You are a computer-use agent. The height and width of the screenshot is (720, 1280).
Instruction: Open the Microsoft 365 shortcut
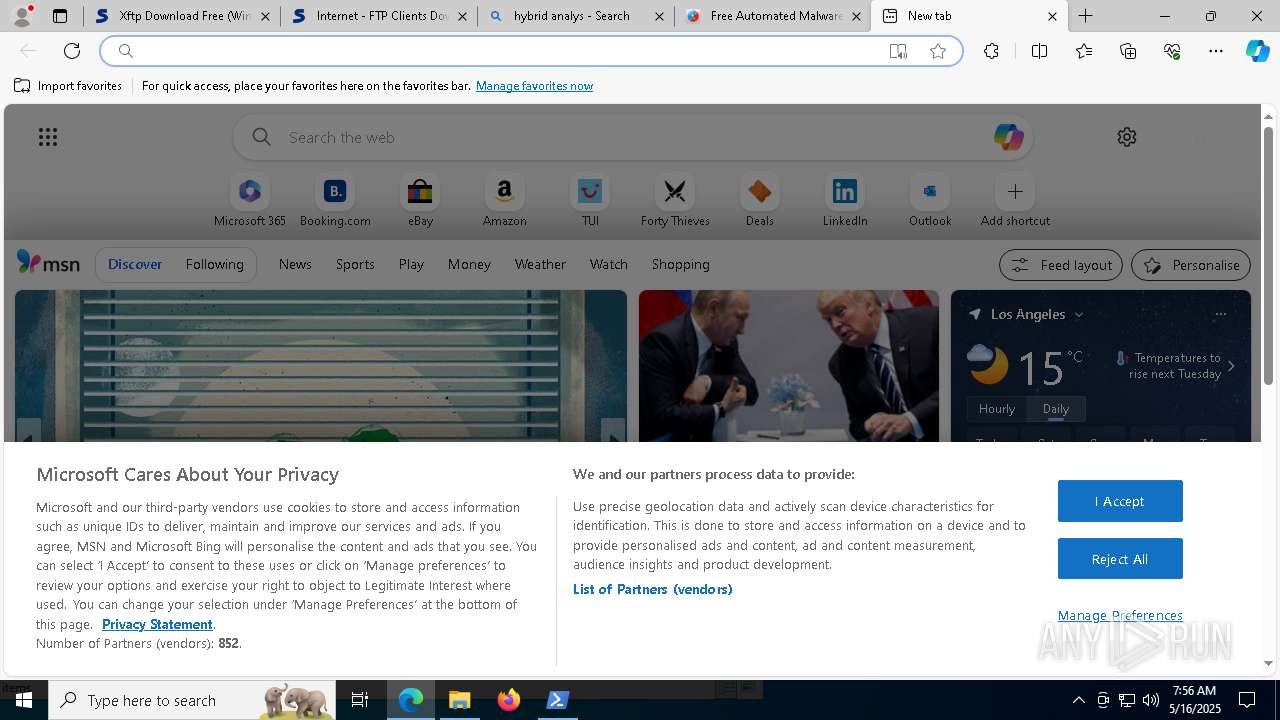[x=250, y=201]
